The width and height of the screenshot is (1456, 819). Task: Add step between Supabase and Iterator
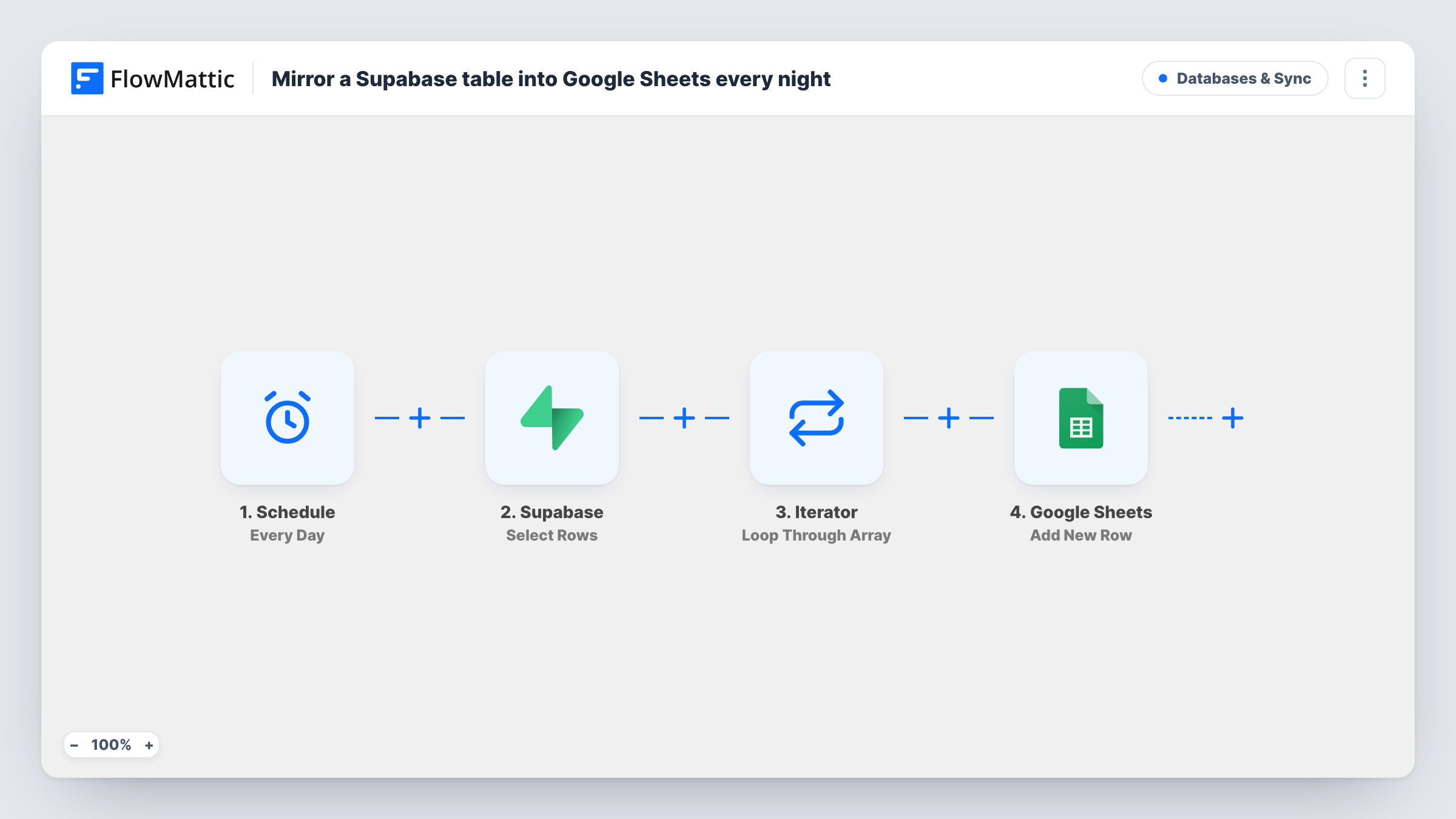[684, 418]
